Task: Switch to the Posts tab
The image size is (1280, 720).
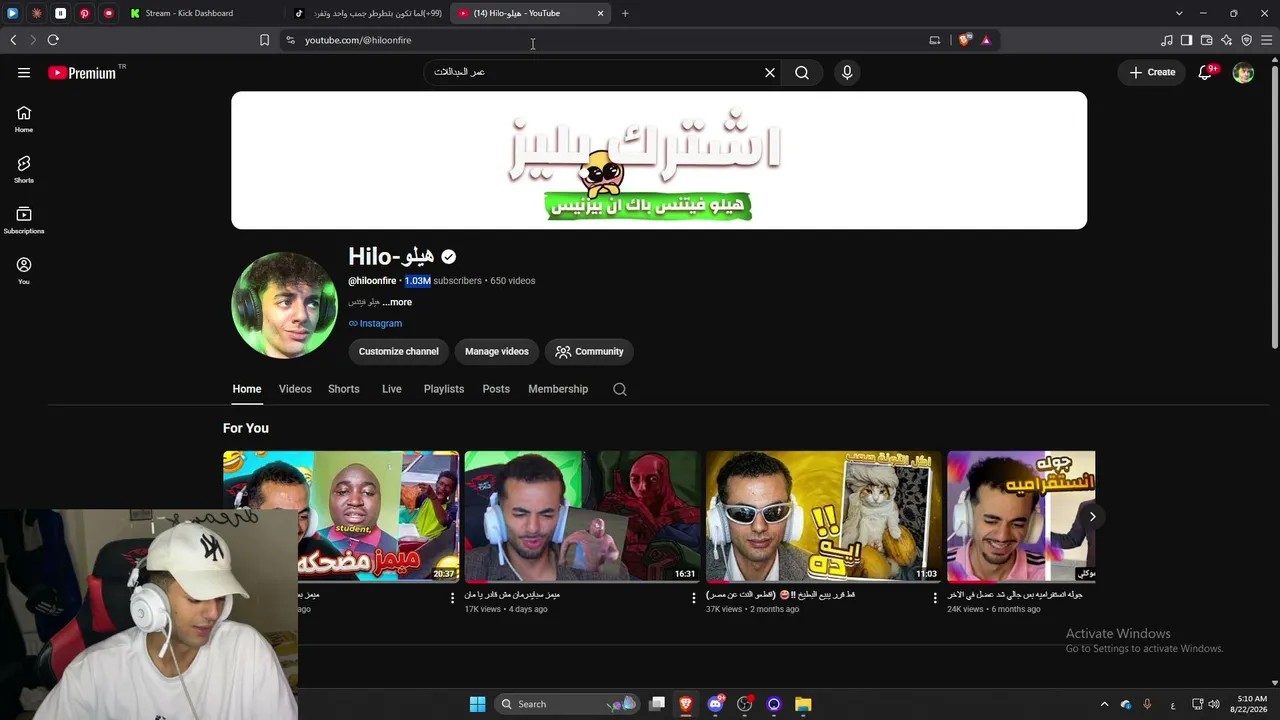Action: [x=496, y=389]
